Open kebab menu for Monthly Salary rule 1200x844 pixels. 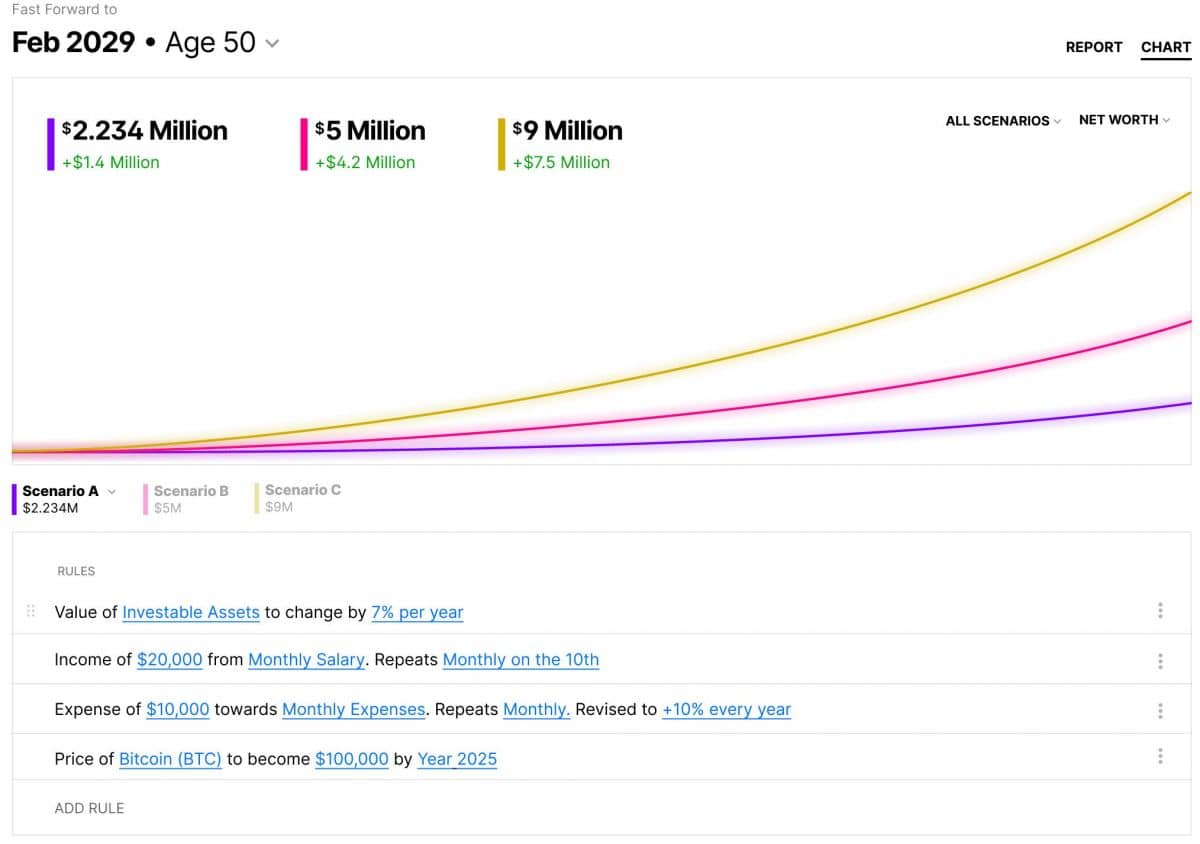pos(1160,661)
